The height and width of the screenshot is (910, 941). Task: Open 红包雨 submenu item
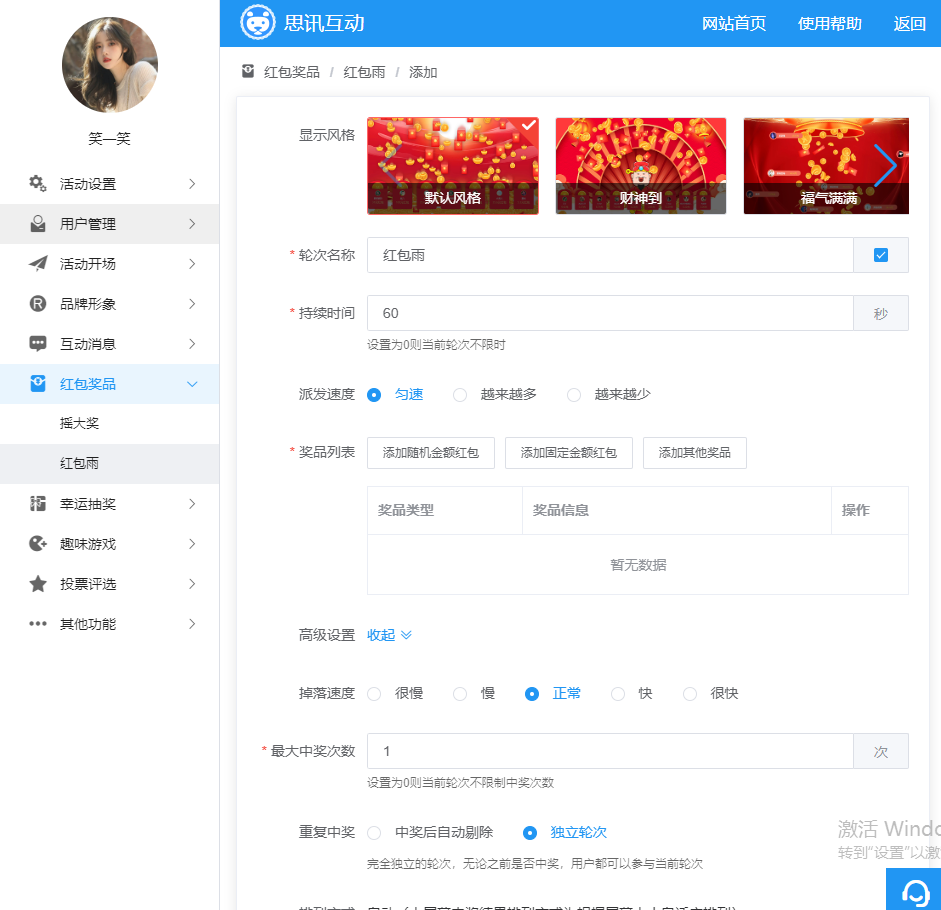pos(109,463)
